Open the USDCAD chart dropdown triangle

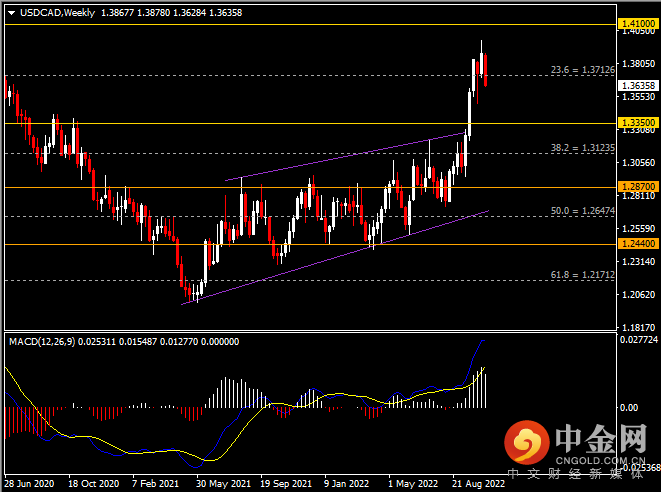[11, 13]
